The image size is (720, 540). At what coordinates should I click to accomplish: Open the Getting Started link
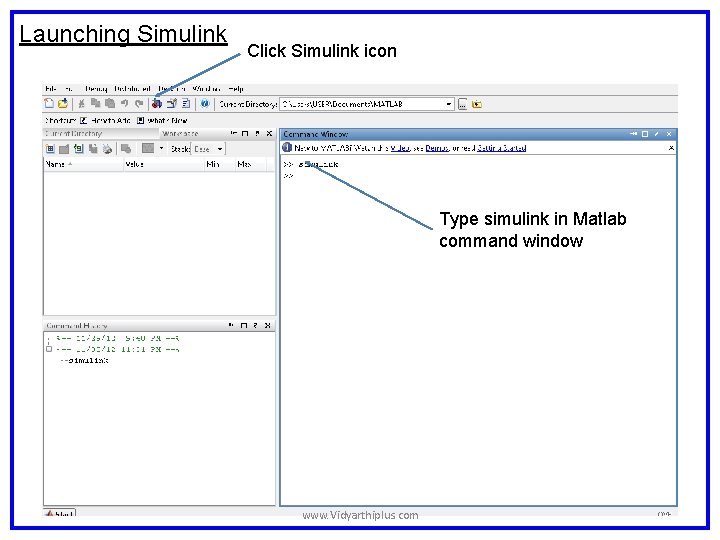(x=501, y=148)
